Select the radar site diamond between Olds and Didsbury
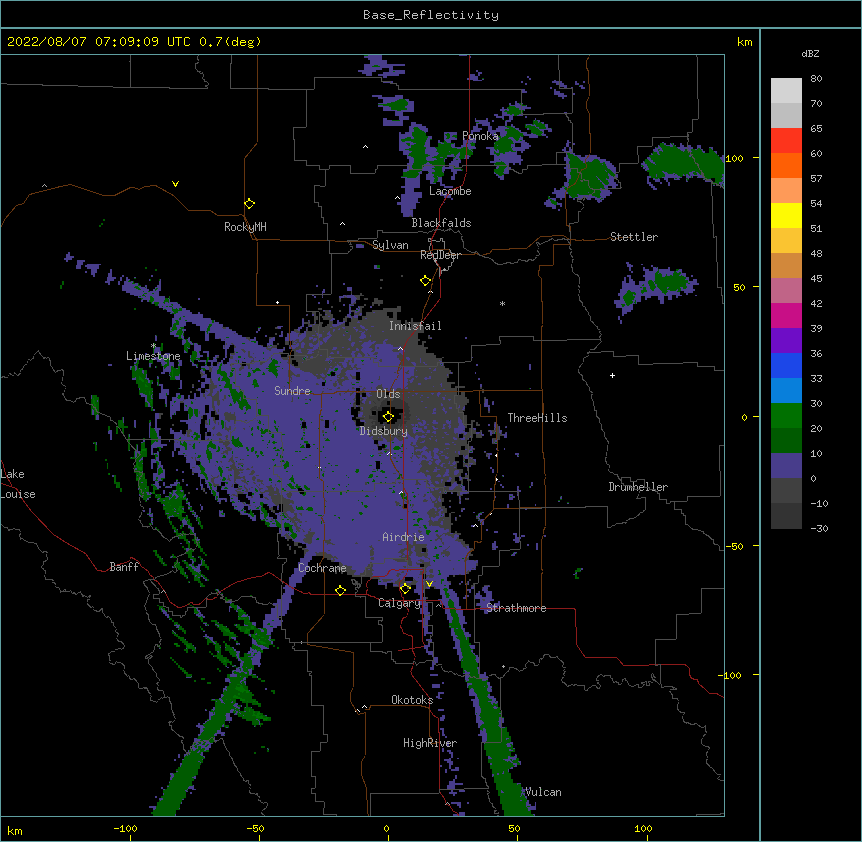Screen dimensions: 862x842 [388, 417]
